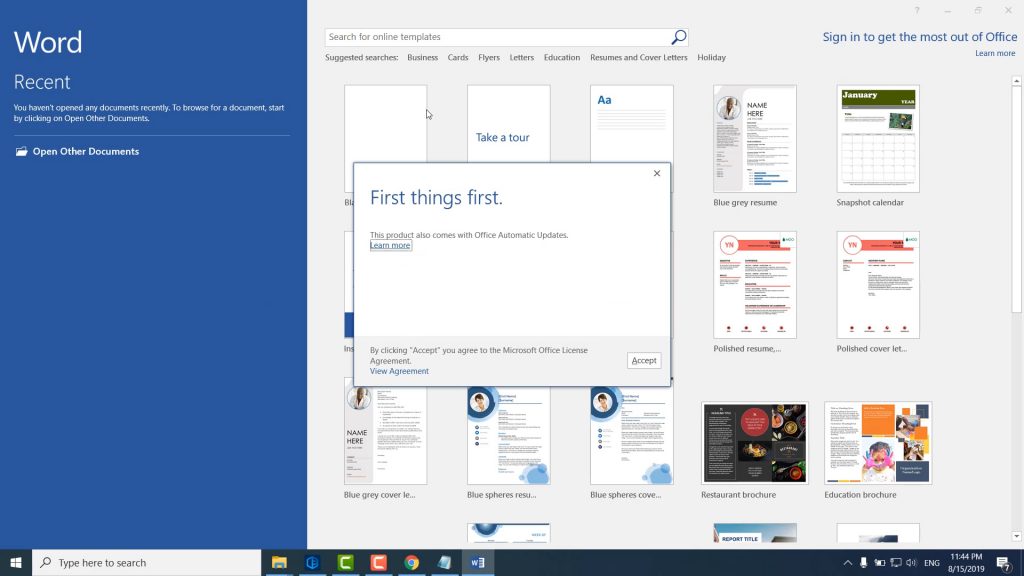This screenshot has width=1024, height=576.
Task: Choose the Polished resume template
Action: click(755, 285)
